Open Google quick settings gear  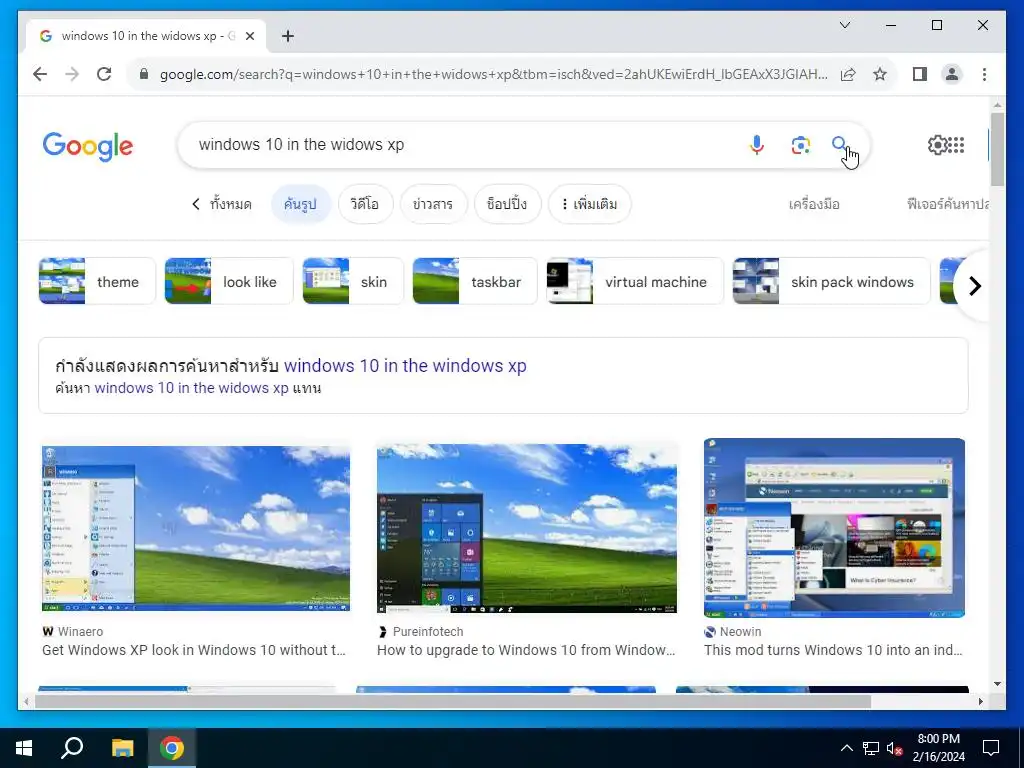(x=936, y=144)
